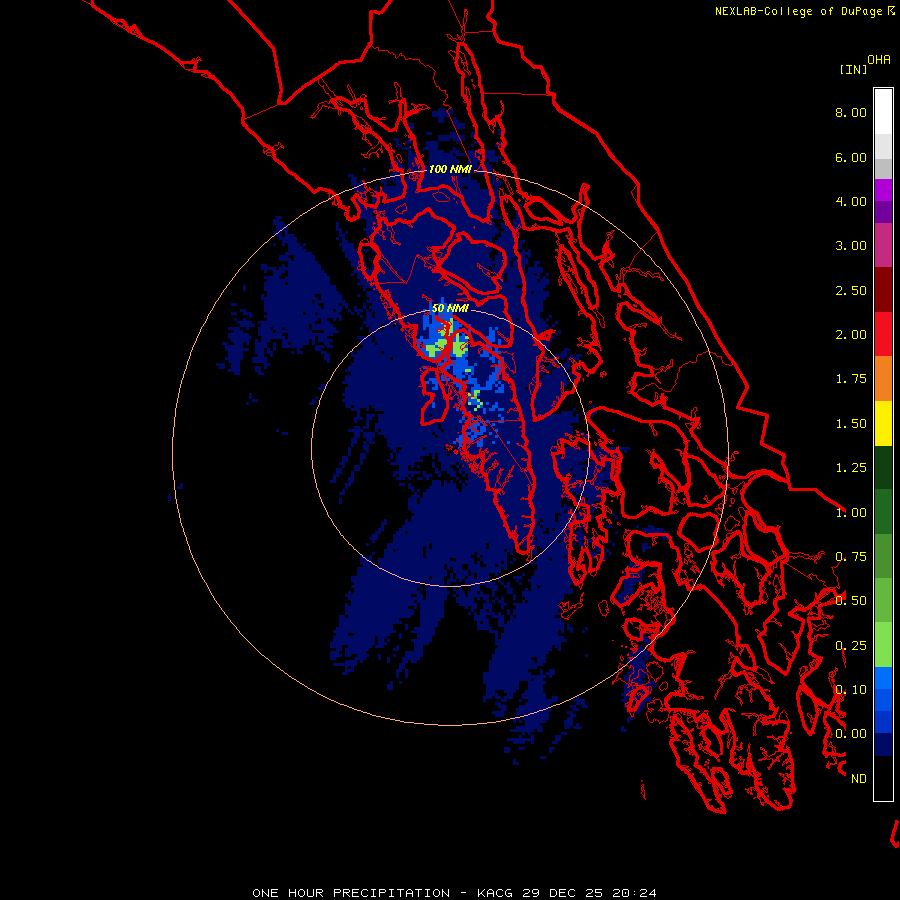Click the 2.50 legend value
Image resolution: width=900 pixels, height=900 pixels.
coord(851,290)
